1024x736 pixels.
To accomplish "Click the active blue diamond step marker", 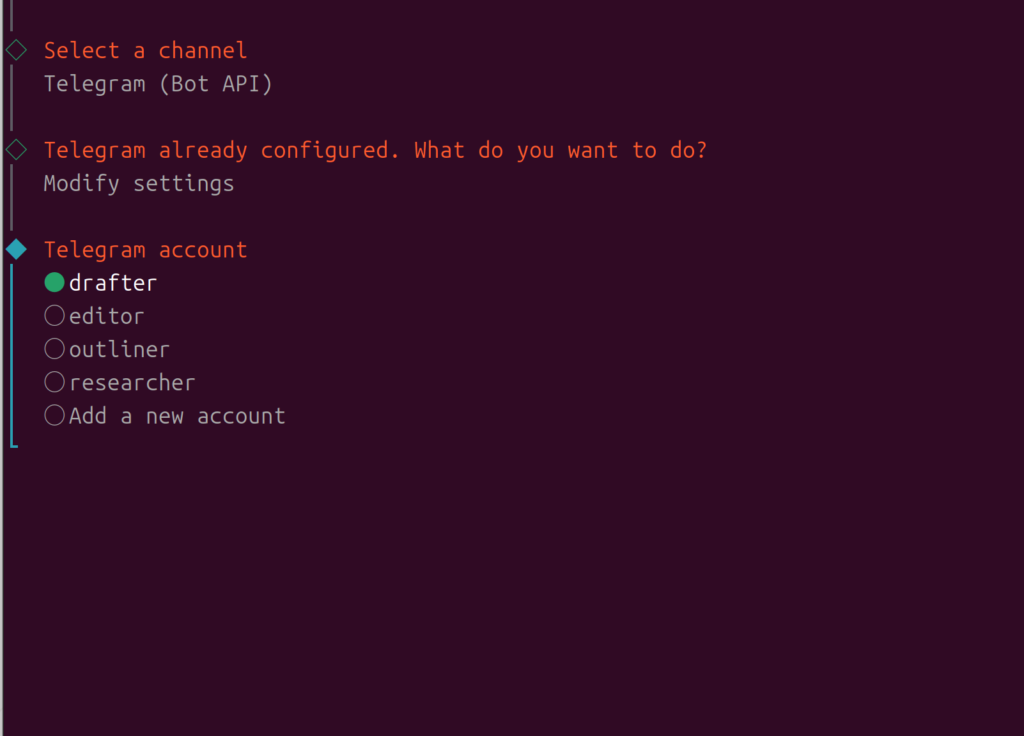I will coord(16,249).
